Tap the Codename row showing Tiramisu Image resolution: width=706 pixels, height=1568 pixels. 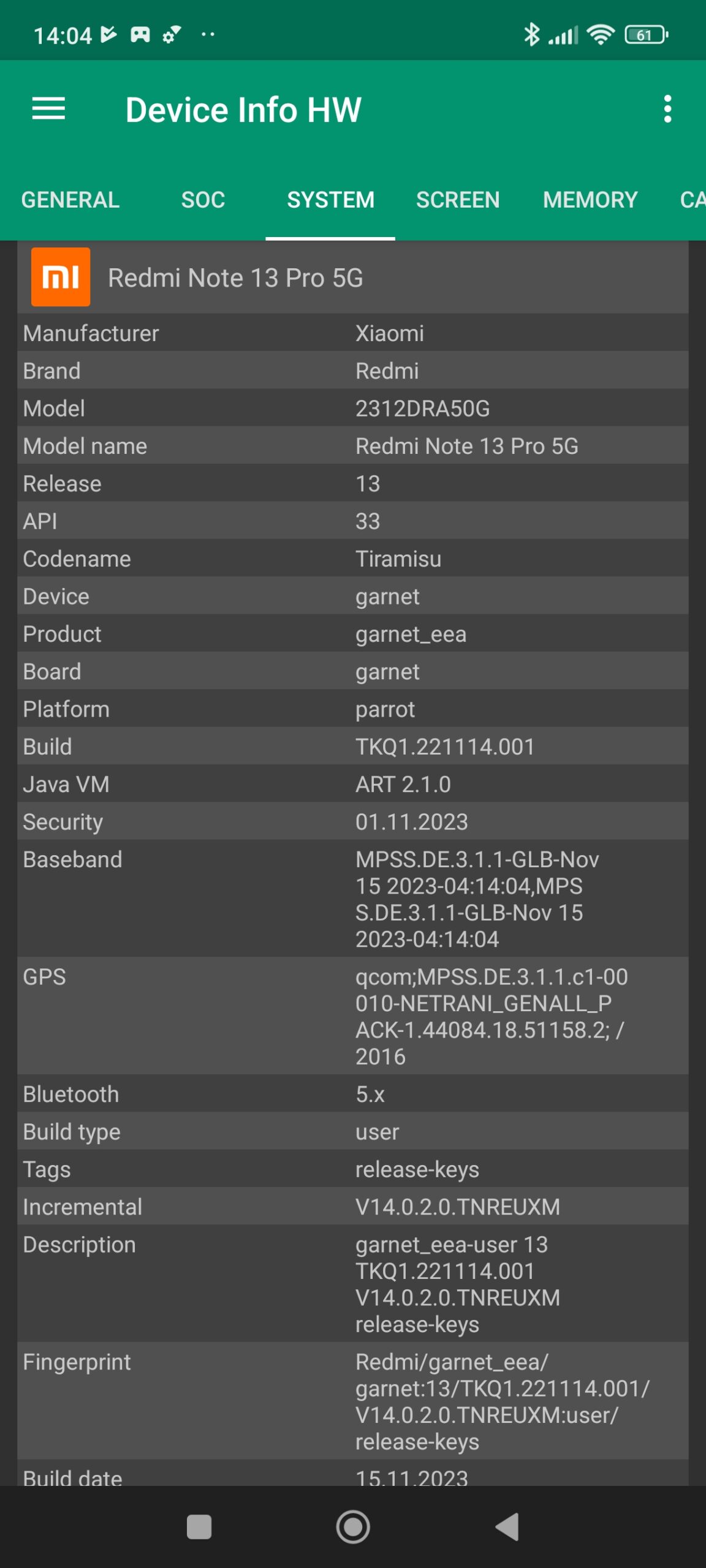[398, 559]
